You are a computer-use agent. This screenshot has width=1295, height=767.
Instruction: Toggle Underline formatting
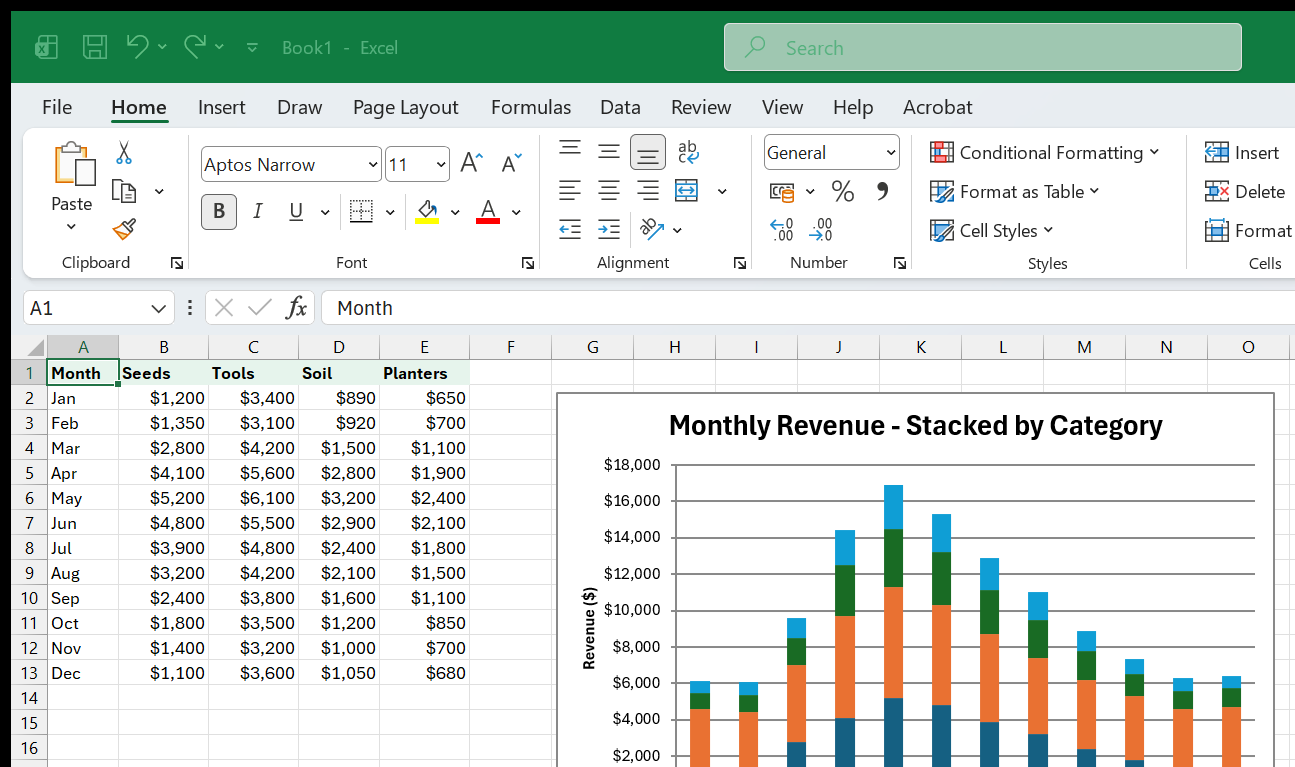(x=296, y=211)
